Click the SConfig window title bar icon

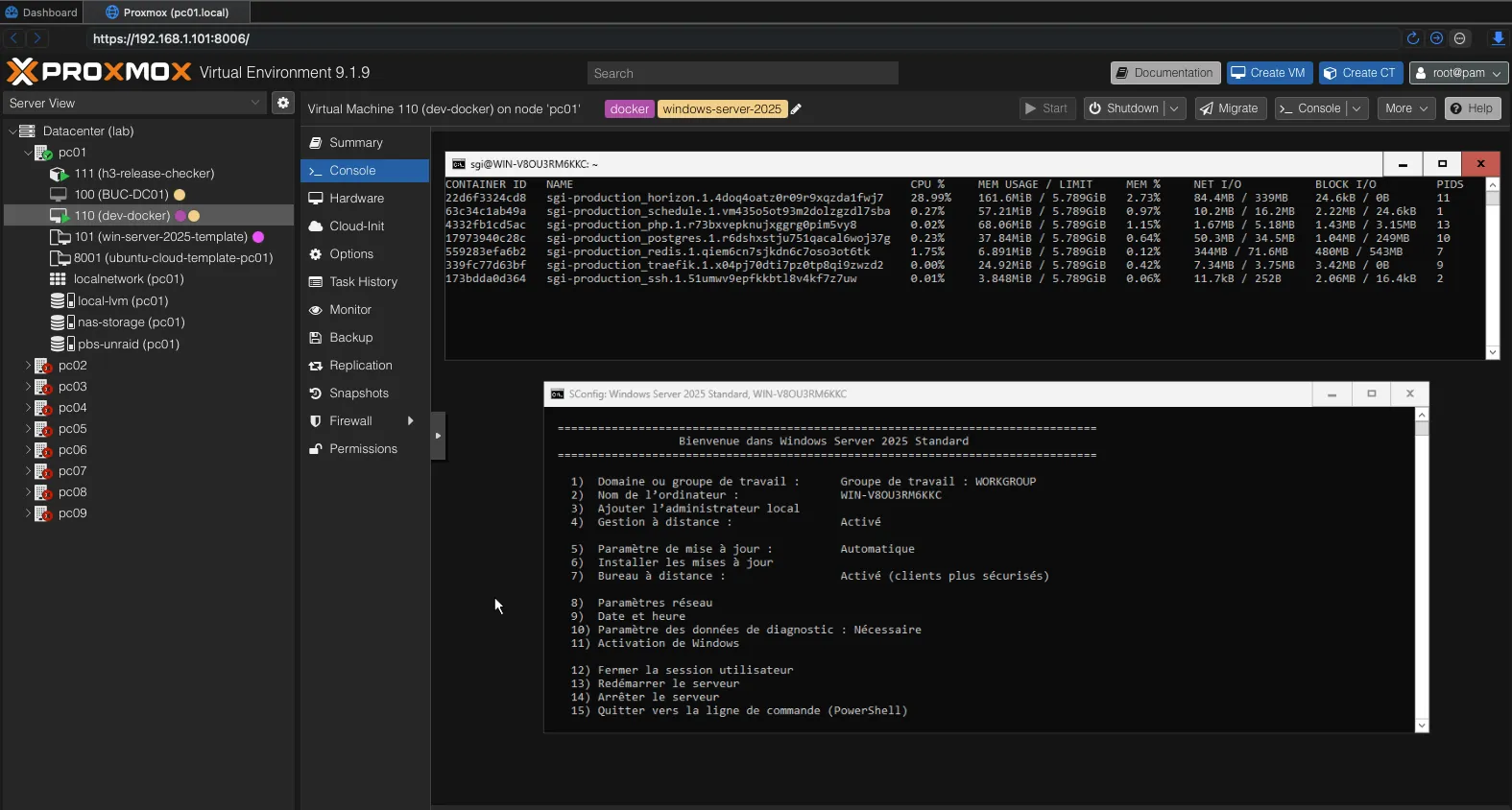coord(557,394)
